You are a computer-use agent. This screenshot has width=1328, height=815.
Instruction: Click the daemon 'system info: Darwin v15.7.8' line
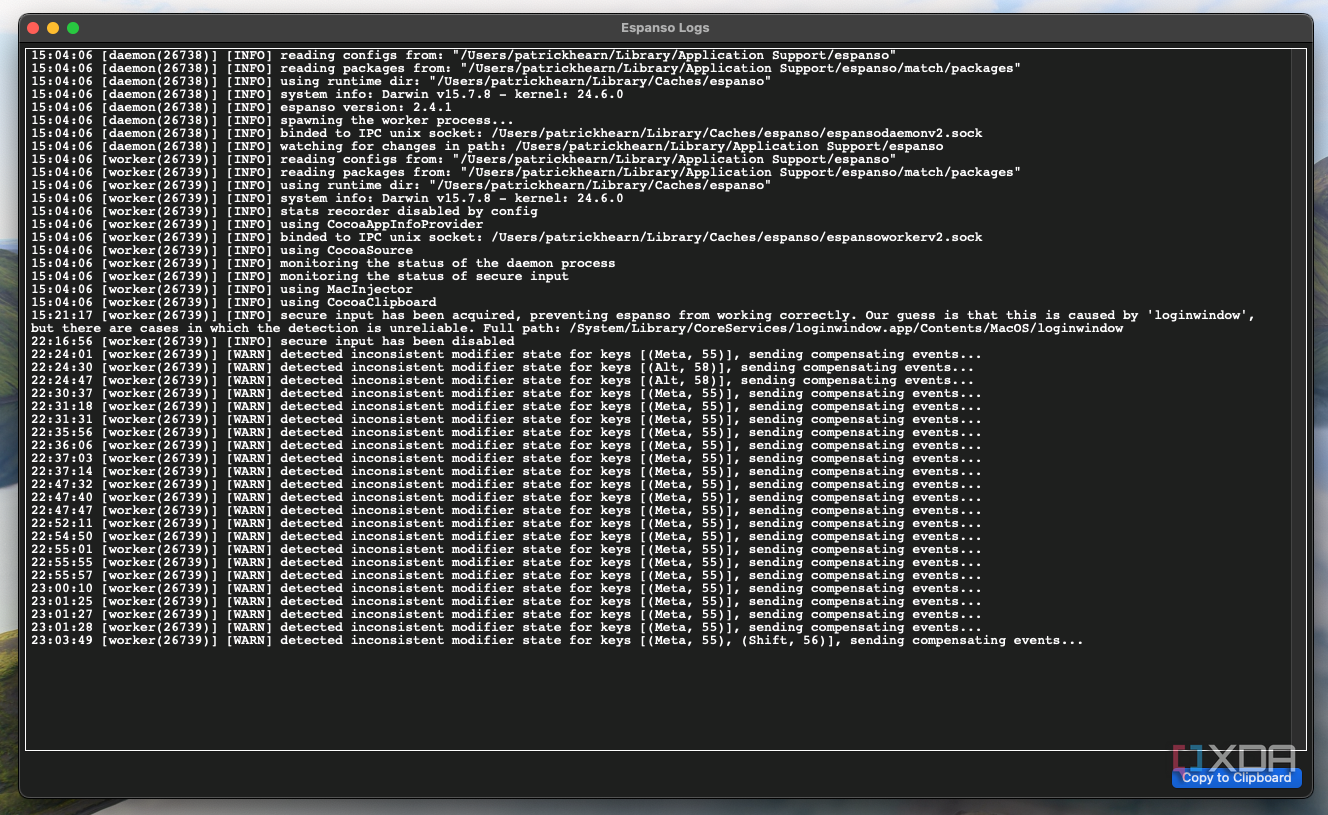point(327,94)
